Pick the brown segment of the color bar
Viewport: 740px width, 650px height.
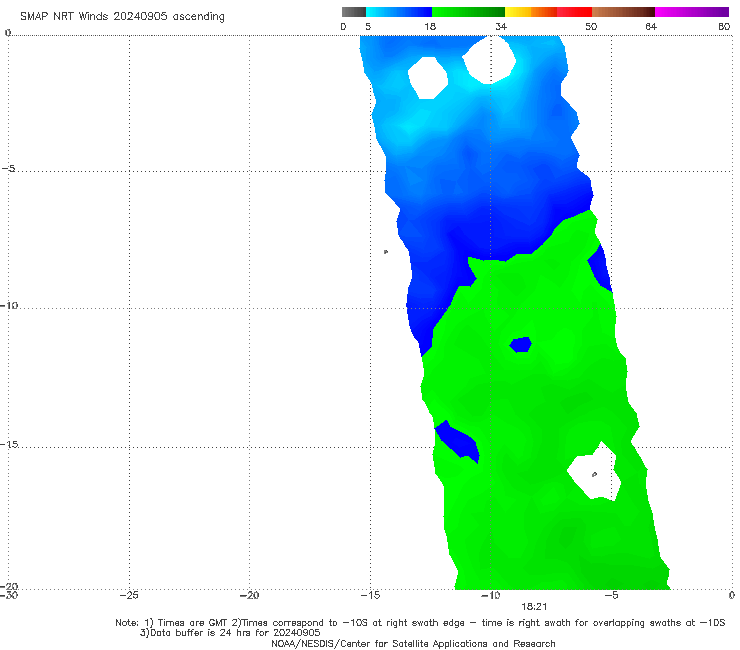[x=623, y=12]
